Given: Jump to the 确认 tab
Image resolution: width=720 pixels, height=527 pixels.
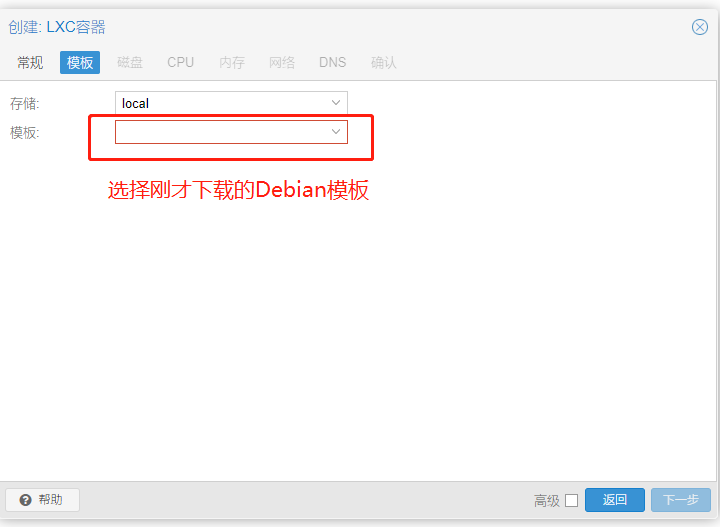Looking at the screenshot, I should (384, 62).
